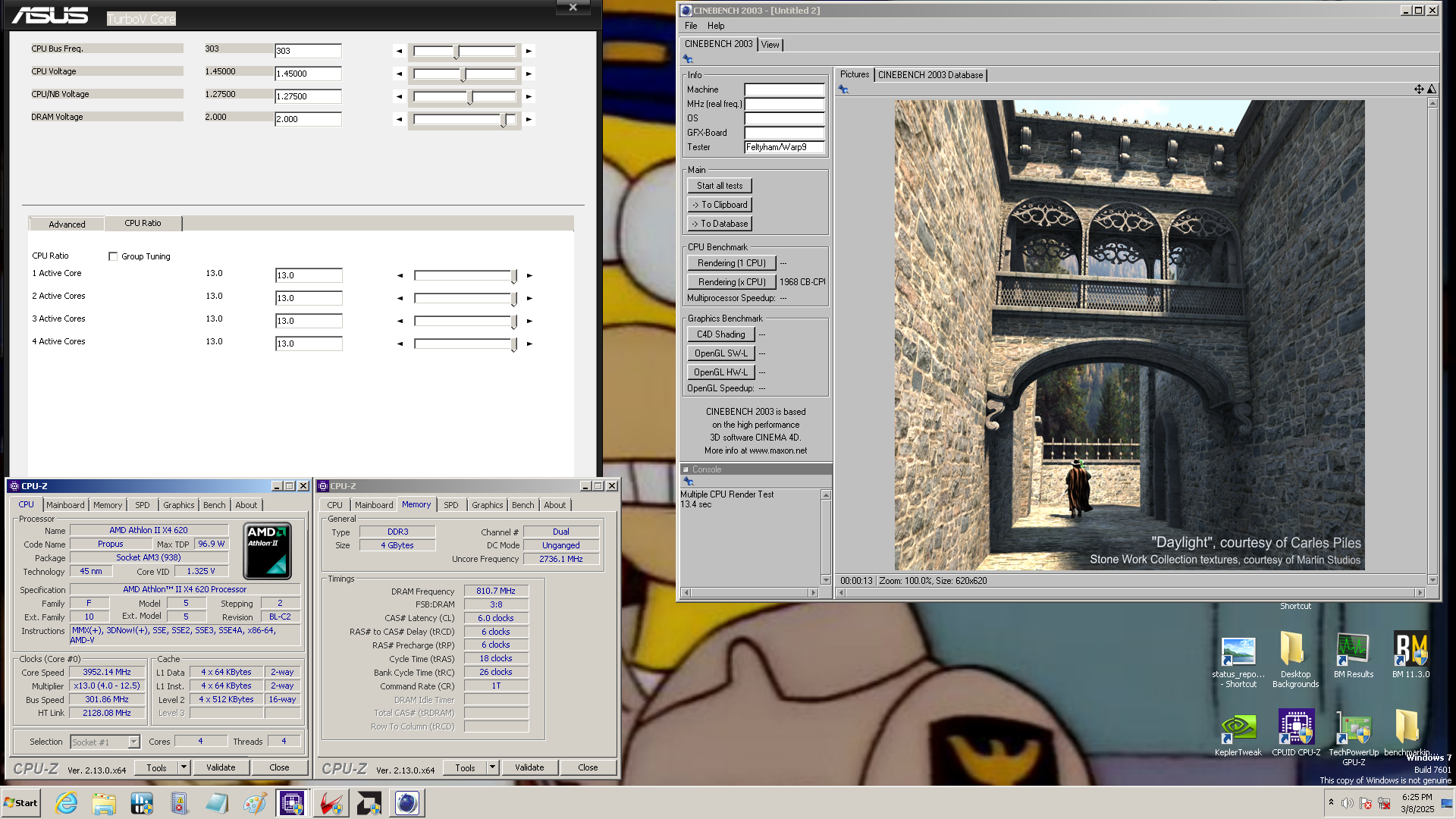Screen dimensions: 1456x819
Task: Run the OpenGL HW-L benchmark
Action: 721,372
